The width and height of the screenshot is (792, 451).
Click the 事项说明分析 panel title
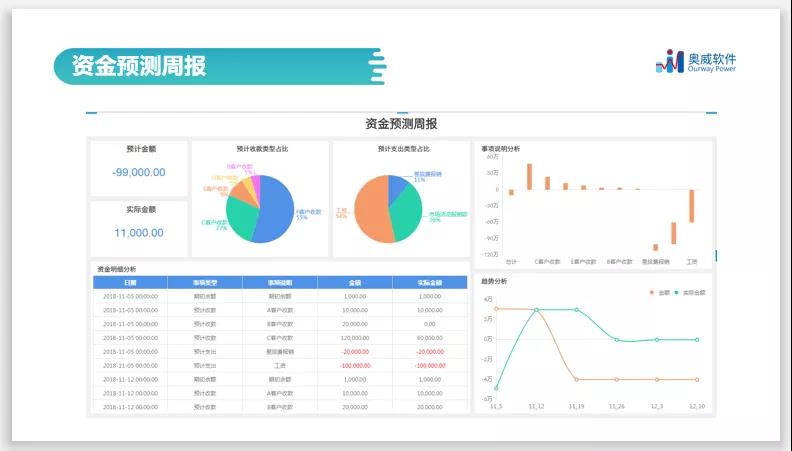[501, 149]
